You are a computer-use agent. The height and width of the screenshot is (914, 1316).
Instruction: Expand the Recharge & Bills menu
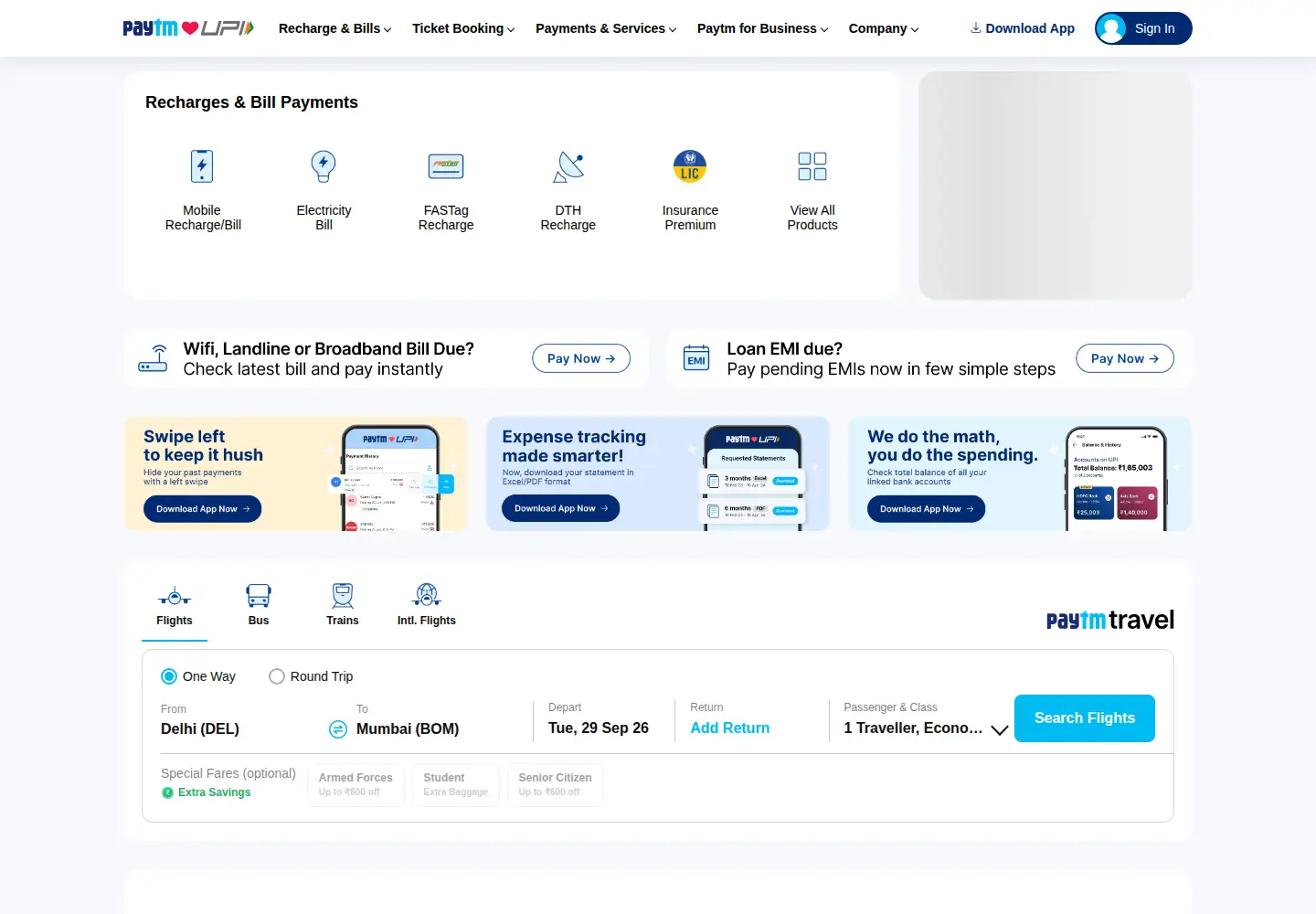(x=334, y=28)
